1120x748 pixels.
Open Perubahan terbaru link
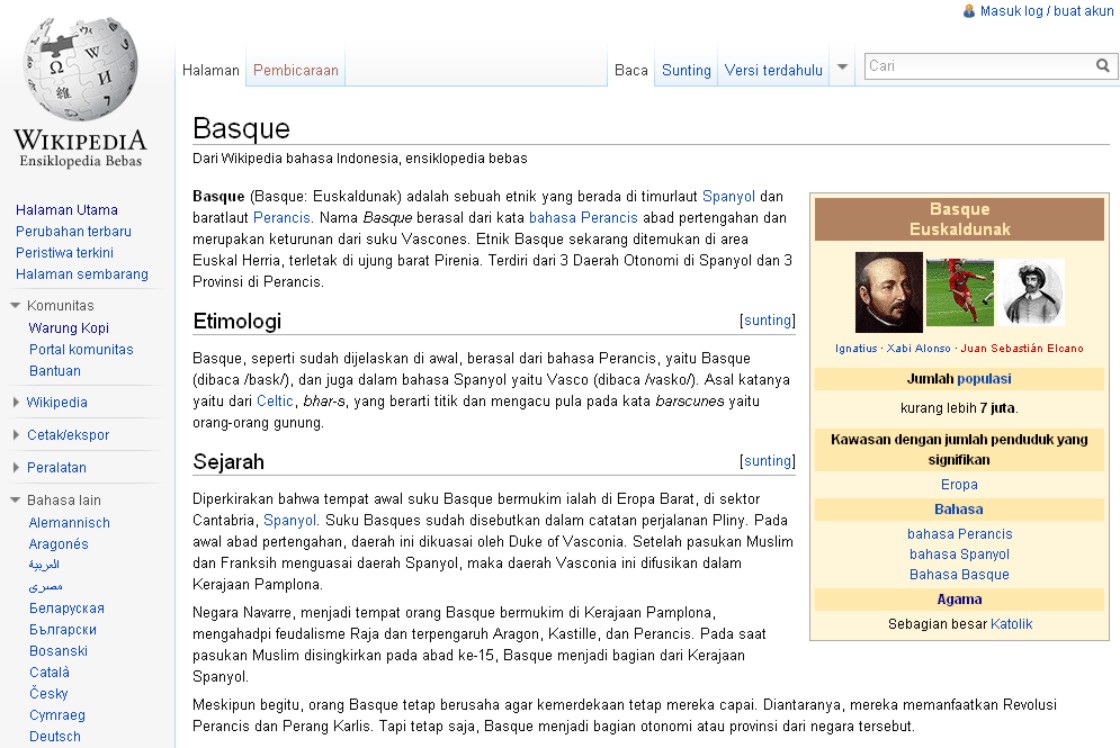[x=74, y=231]
